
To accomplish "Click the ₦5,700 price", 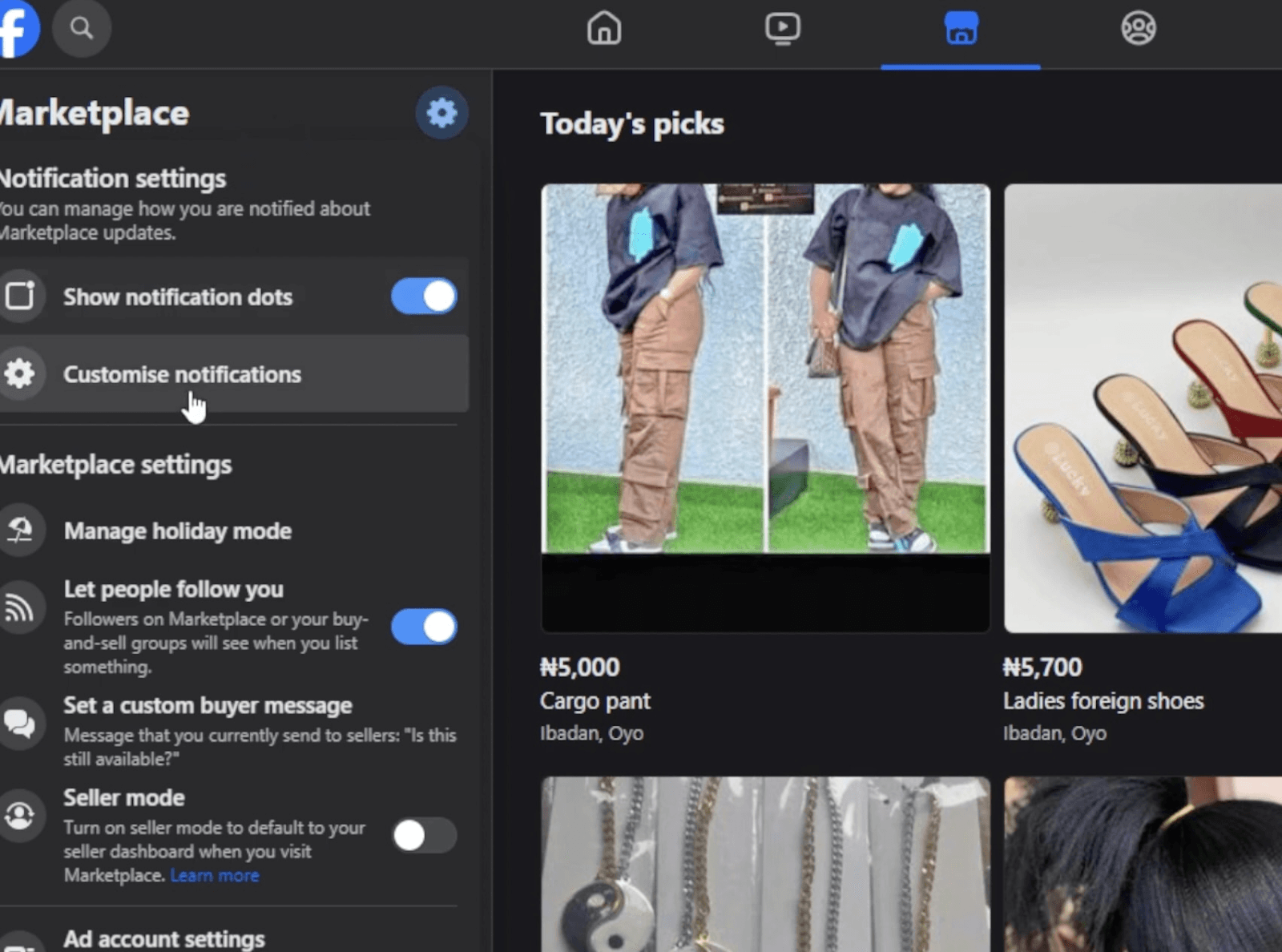I will [x=1042, y=667].
